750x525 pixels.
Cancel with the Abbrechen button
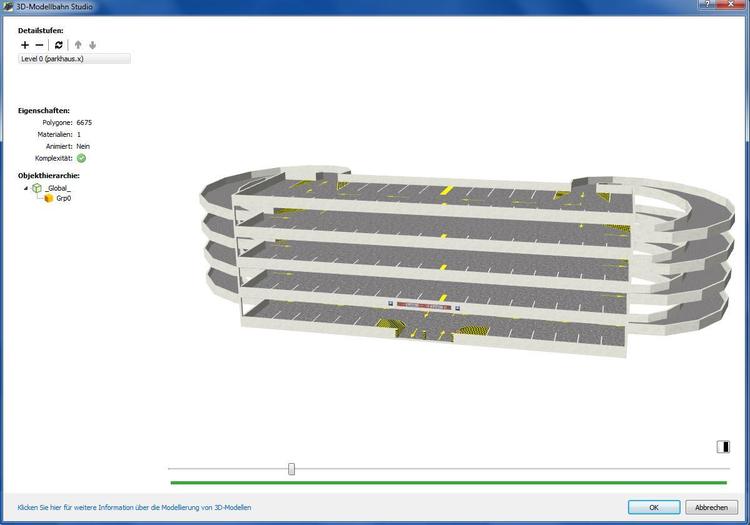711,507
